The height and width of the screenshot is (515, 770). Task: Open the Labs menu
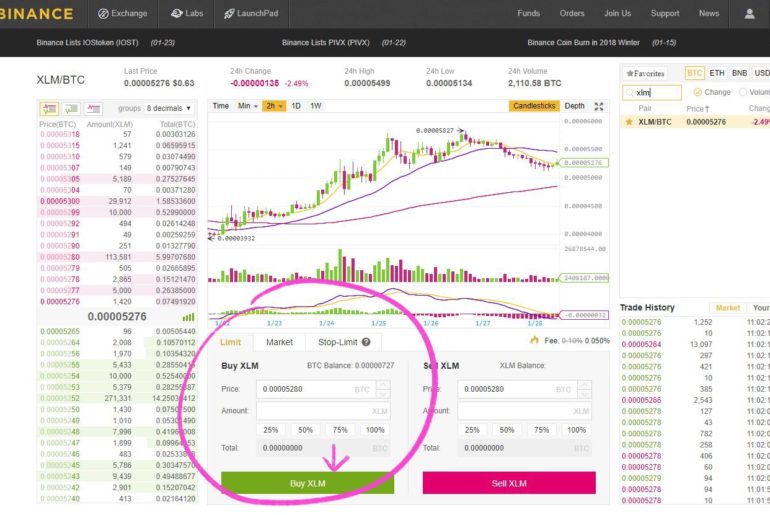pyautogui.click(x=187, y=14)
